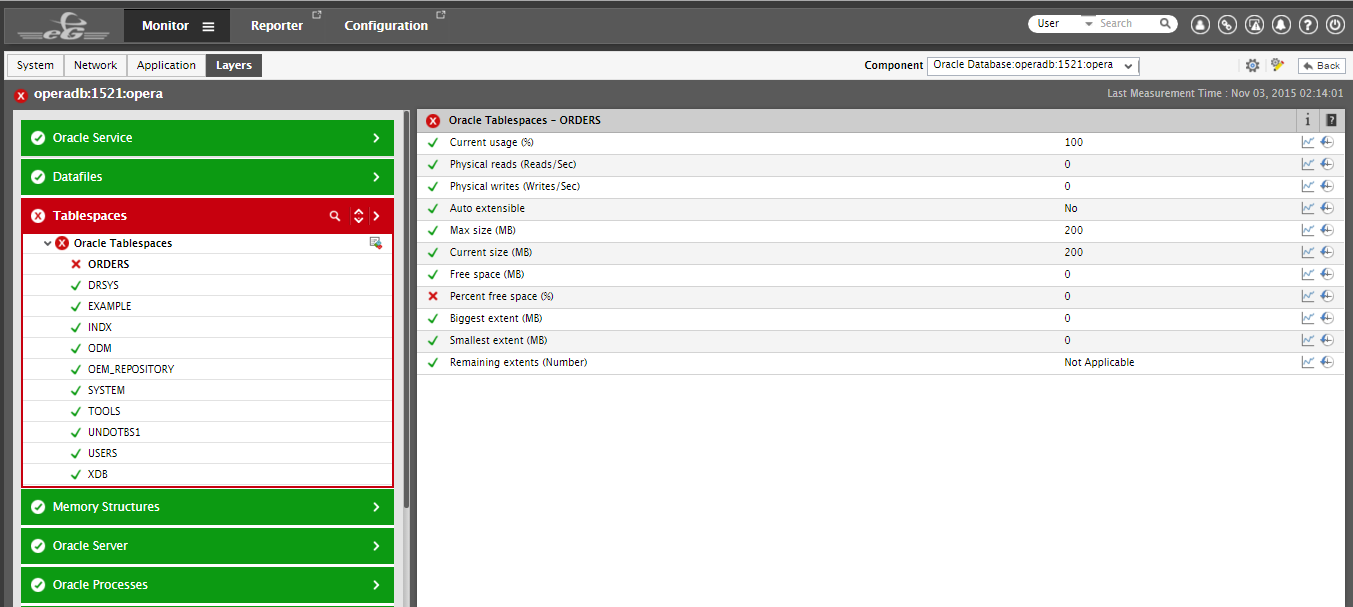
Task: View graph for Auto extensible
Action: click(1308, 208)
